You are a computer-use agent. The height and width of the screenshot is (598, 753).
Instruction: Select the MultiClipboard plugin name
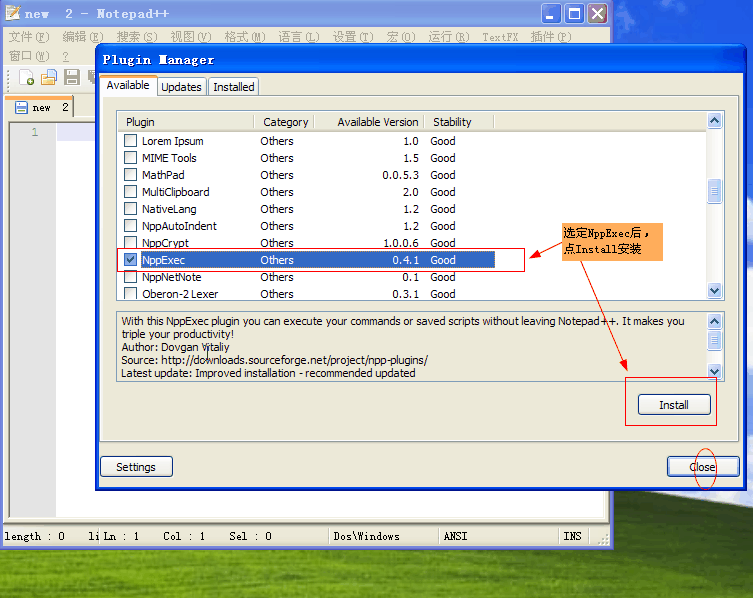click(176, 192)
